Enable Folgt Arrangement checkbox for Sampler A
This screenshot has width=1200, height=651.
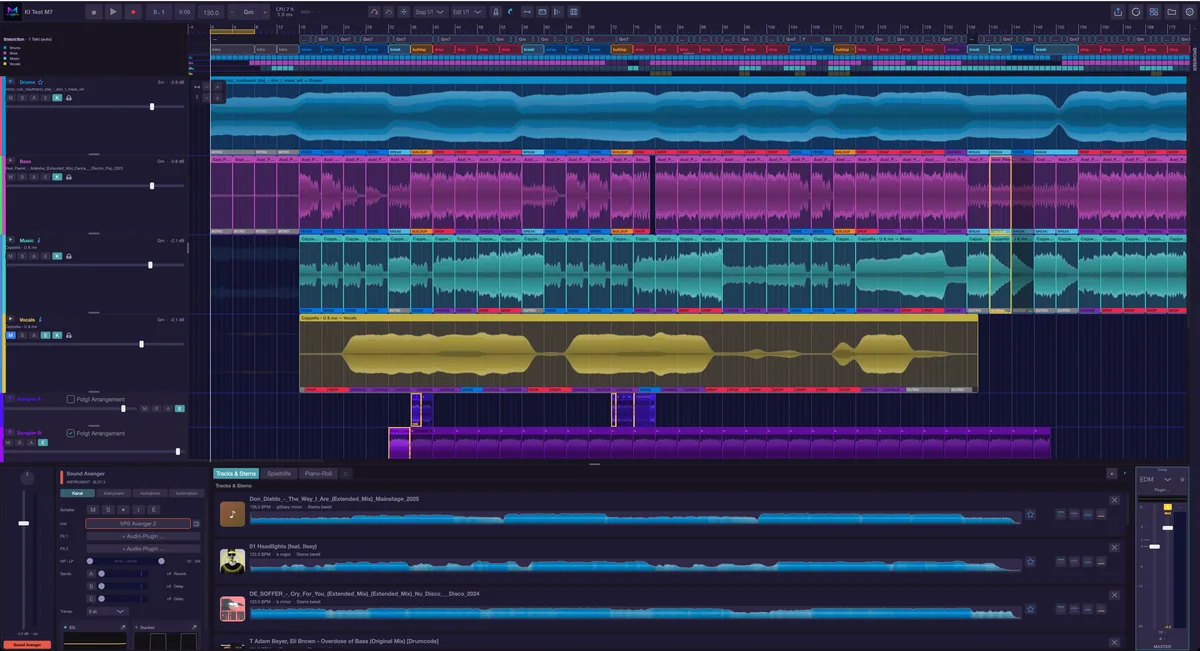[71, 399]
